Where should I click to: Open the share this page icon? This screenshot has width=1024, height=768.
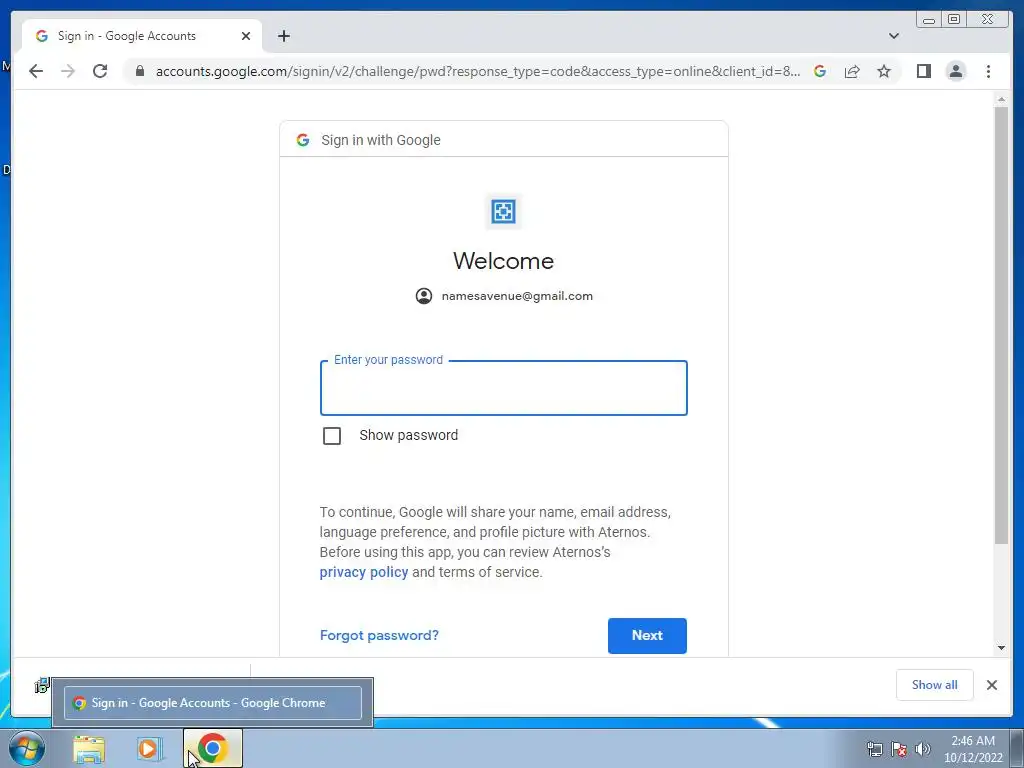point(852,71)
